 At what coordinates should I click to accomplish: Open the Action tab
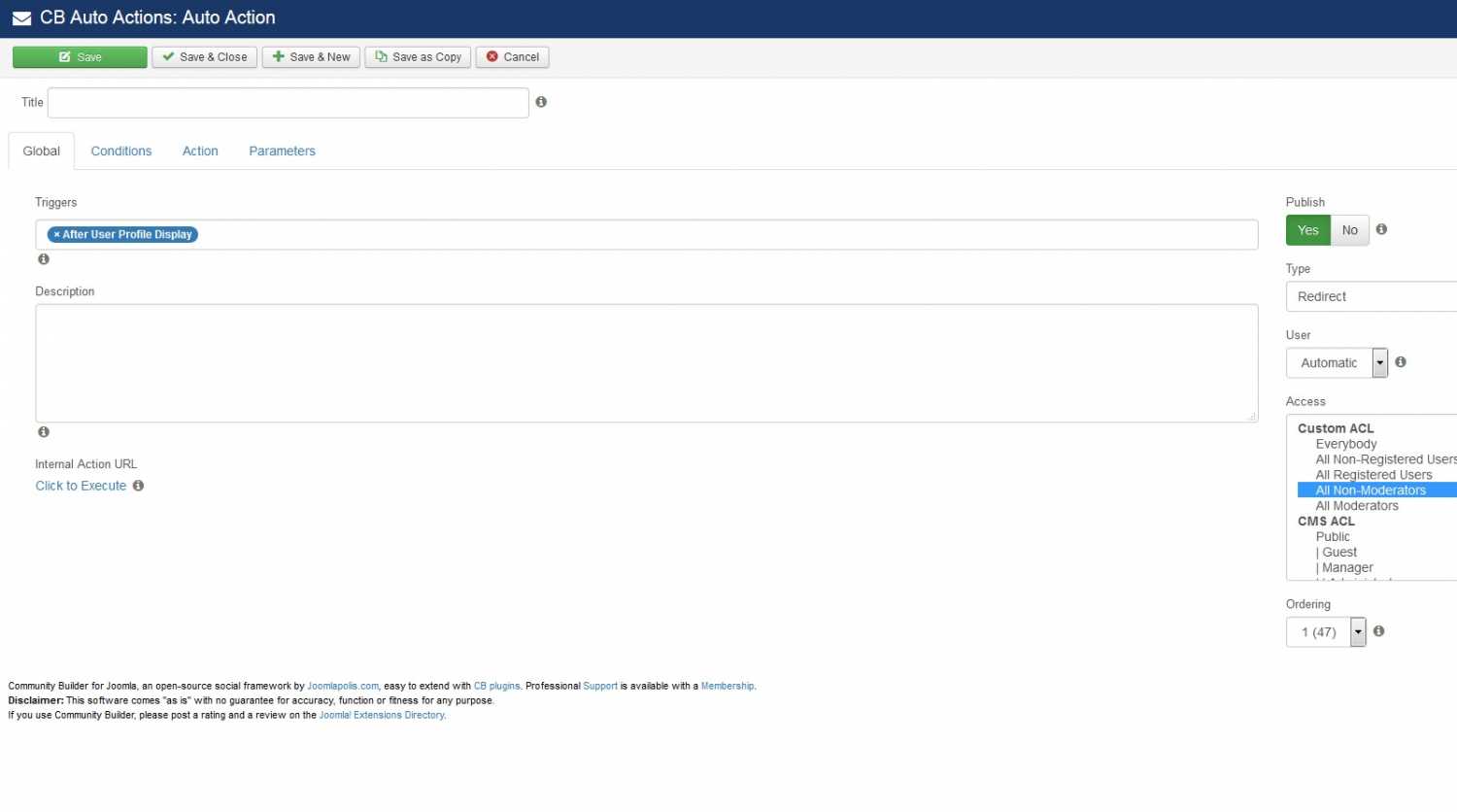(x=200, y=152)
